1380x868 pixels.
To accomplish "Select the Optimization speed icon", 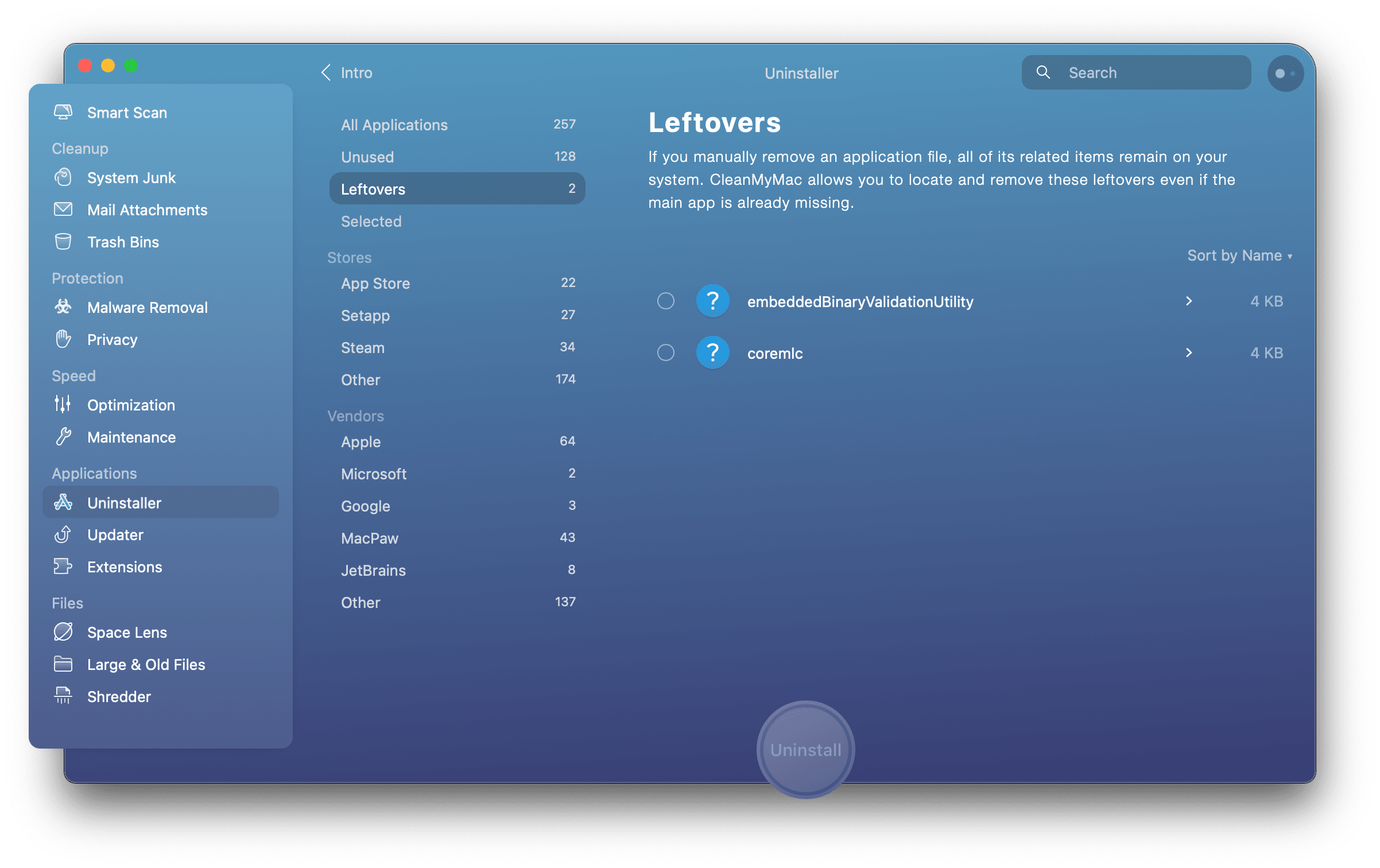I will point(63,405).
